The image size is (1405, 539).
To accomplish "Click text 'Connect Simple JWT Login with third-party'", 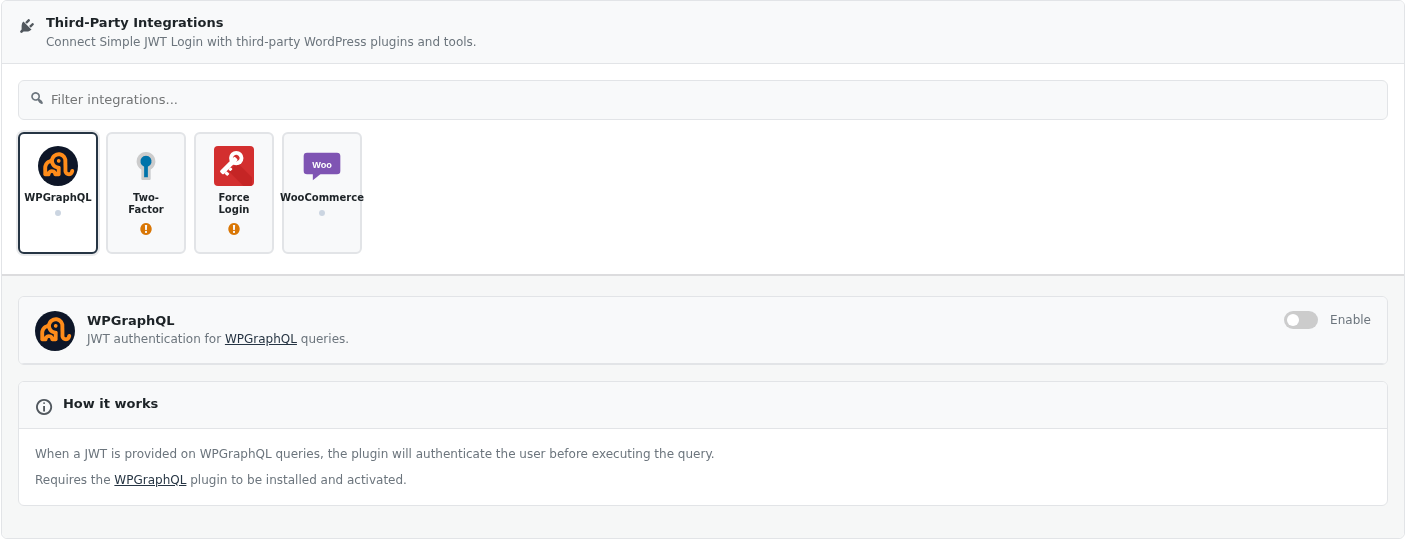I will [x=171, y=42].
